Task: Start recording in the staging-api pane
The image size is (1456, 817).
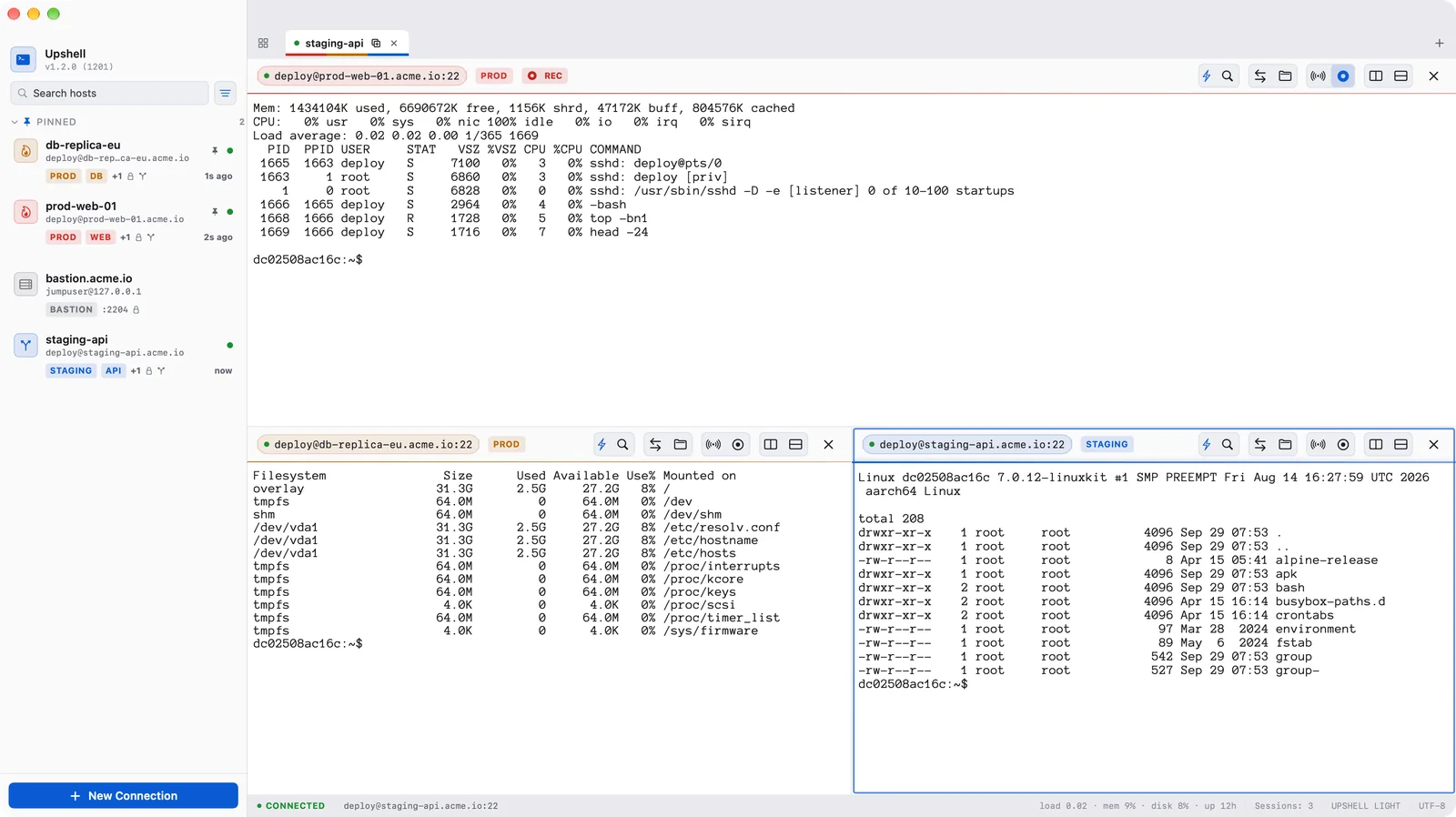Action: [1343, 445]
